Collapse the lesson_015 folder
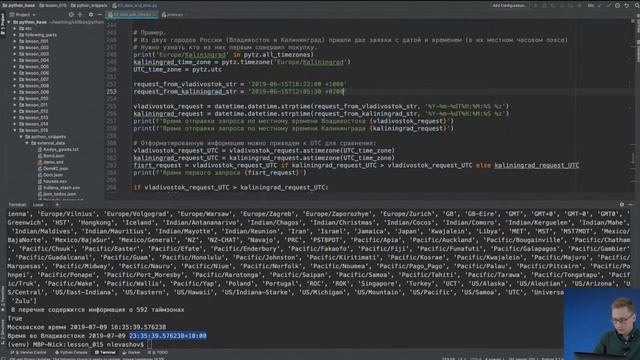This screenshot has width=640, height=360. click(15, 130)
